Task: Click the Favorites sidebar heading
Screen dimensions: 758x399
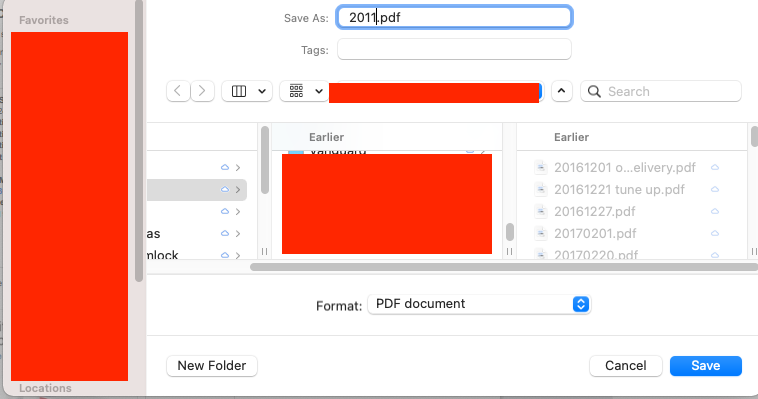Action: (x=44, y=20)
